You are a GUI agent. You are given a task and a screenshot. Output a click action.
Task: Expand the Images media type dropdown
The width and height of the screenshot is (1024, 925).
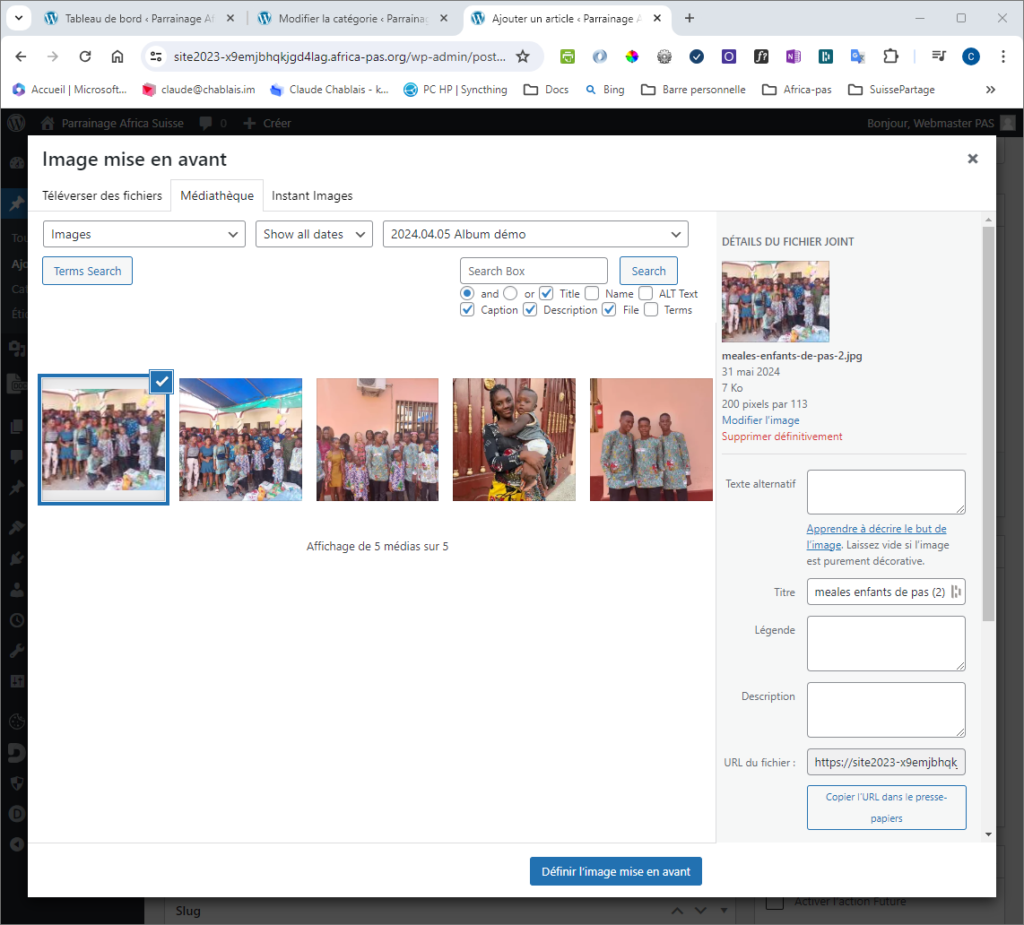(x=144, y=234)
